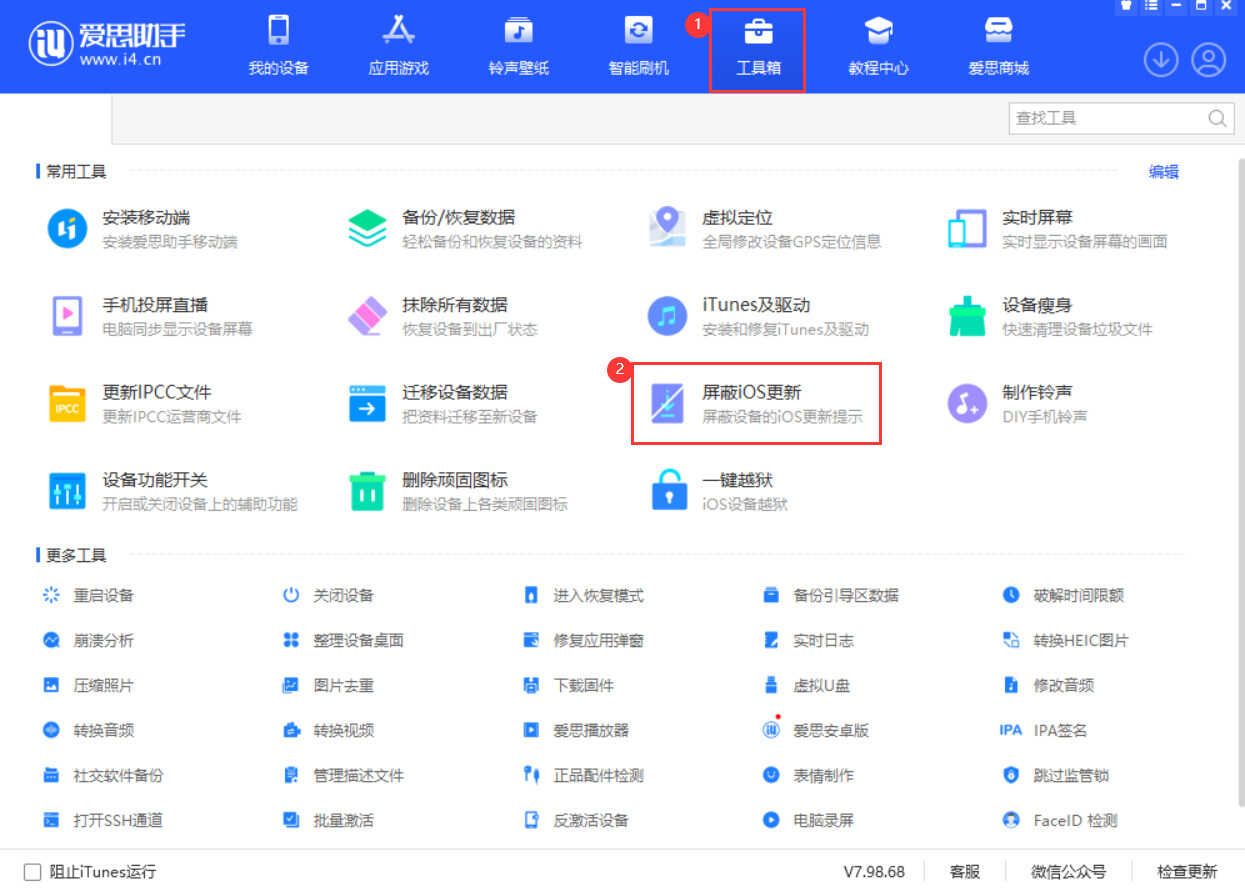Enable the 阻止iTunes运行 checkbox
Screen dimensions: 1245x893
click(x=33, y=872)
